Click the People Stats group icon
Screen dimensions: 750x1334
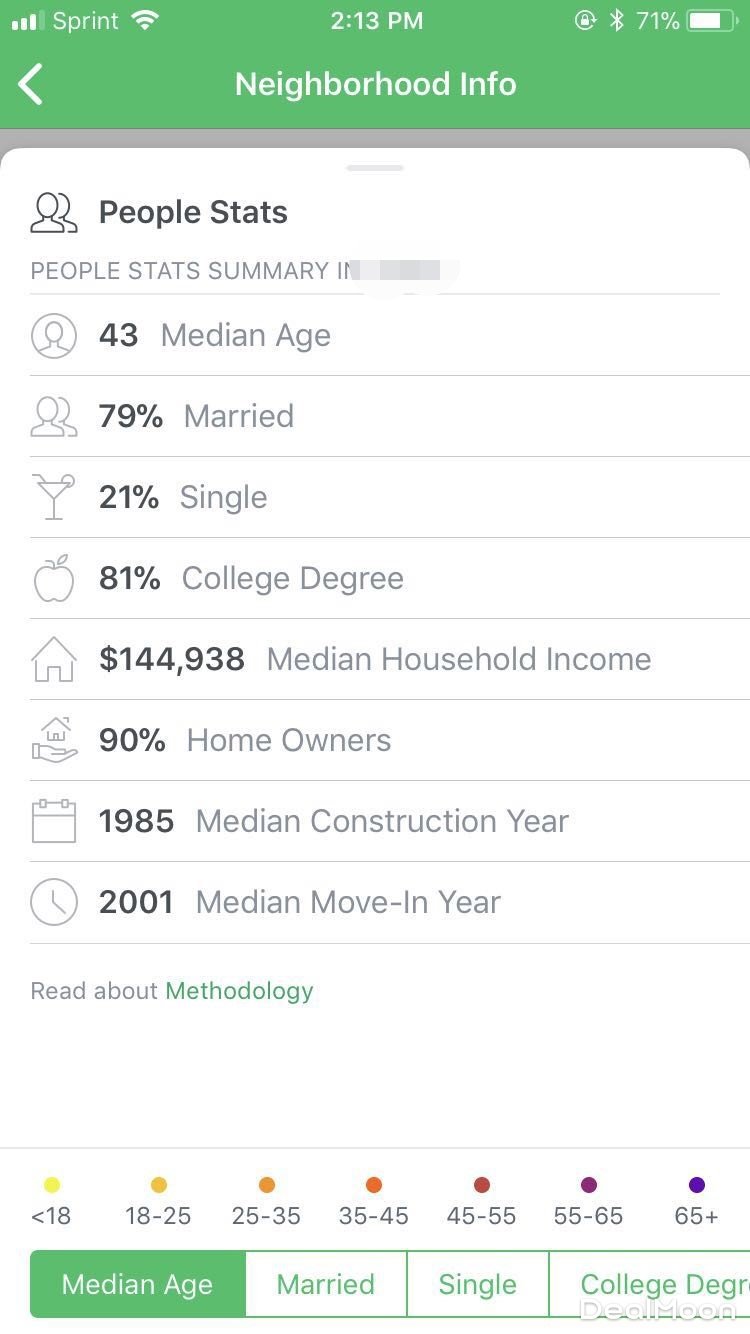(54, 213)
